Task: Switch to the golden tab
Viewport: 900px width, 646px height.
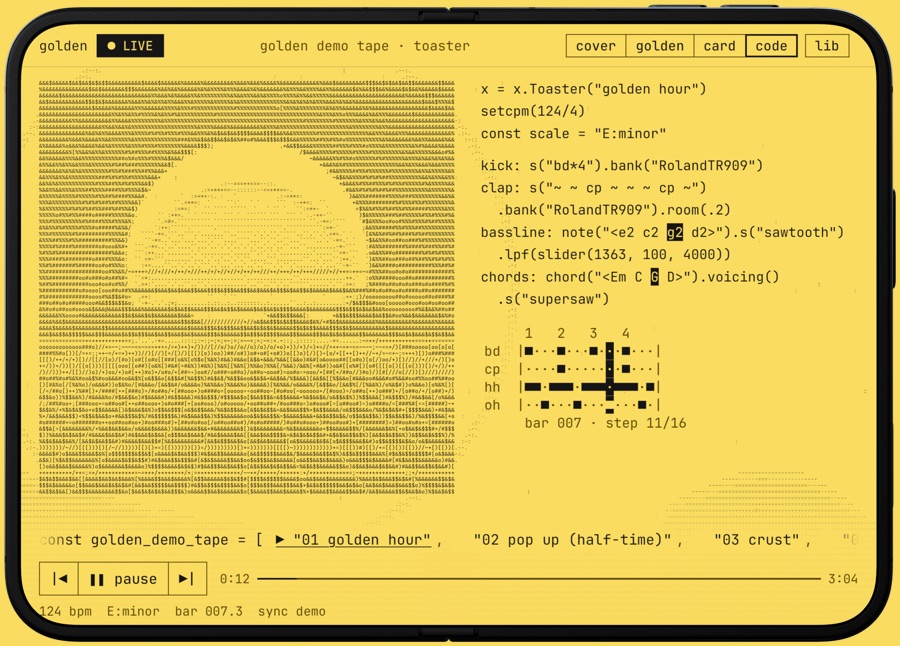Action: point(660,46)
